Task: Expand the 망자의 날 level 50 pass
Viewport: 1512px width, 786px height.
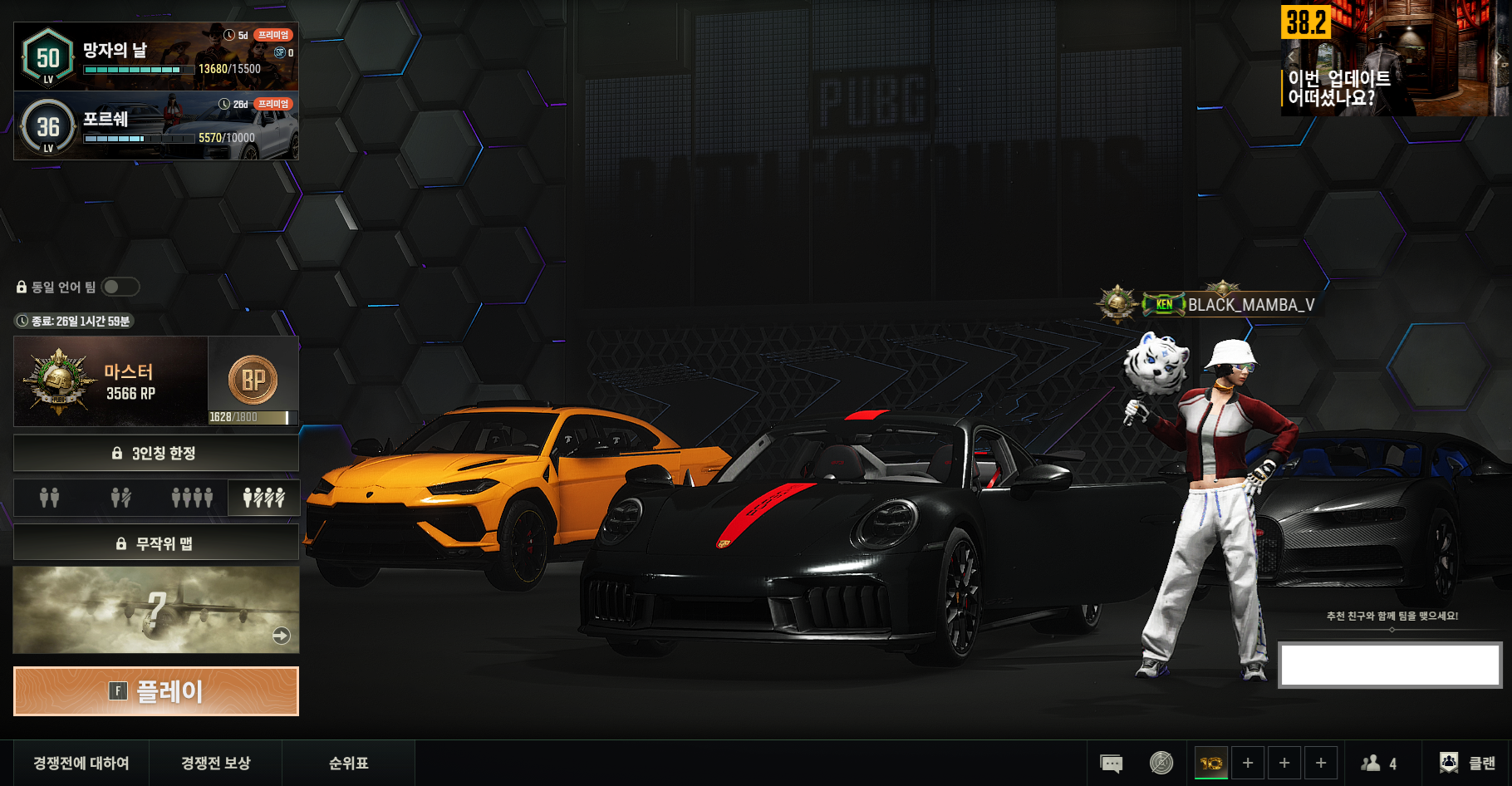Action: point(156,56)
